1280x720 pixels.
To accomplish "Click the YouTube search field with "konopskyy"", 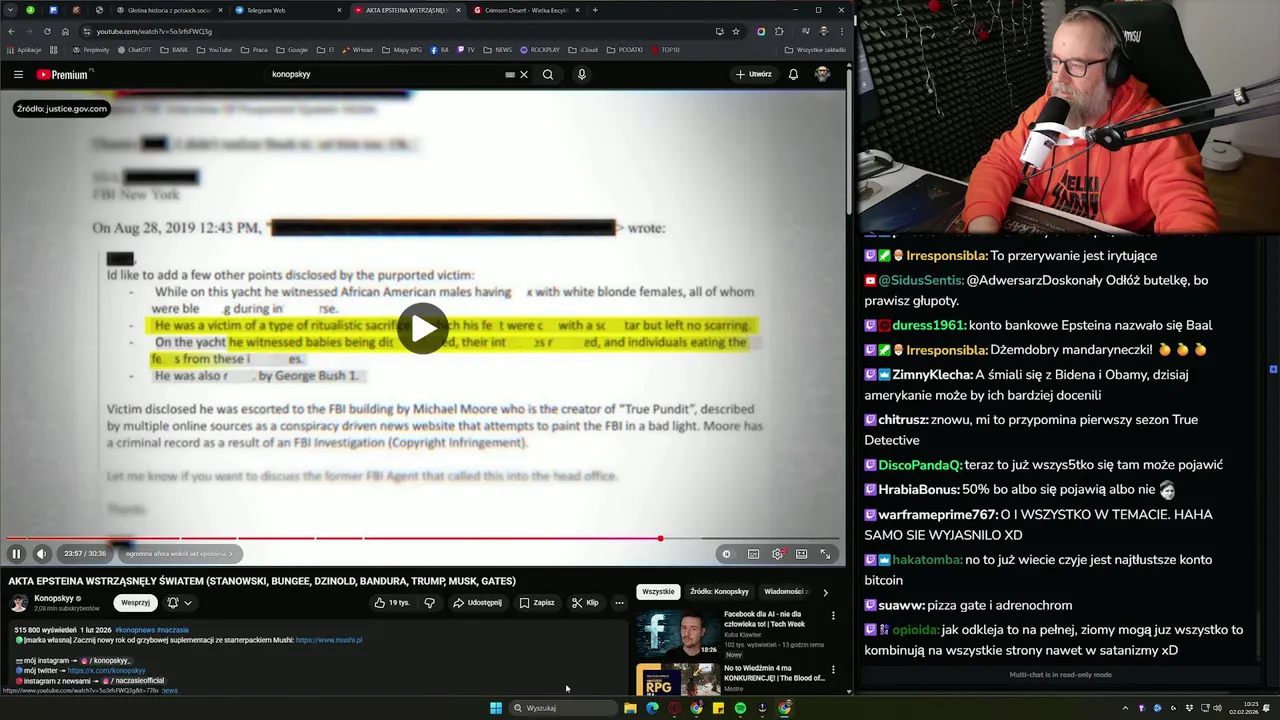I will pyautogui.click(x=385, y=74).
